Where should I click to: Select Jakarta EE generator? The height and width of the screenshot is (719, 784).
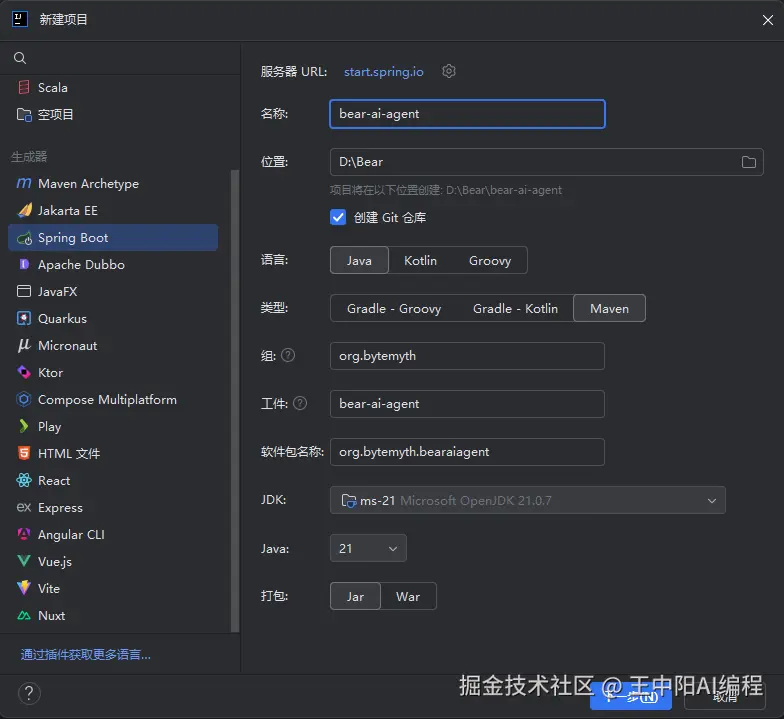(x=113, y=210)
